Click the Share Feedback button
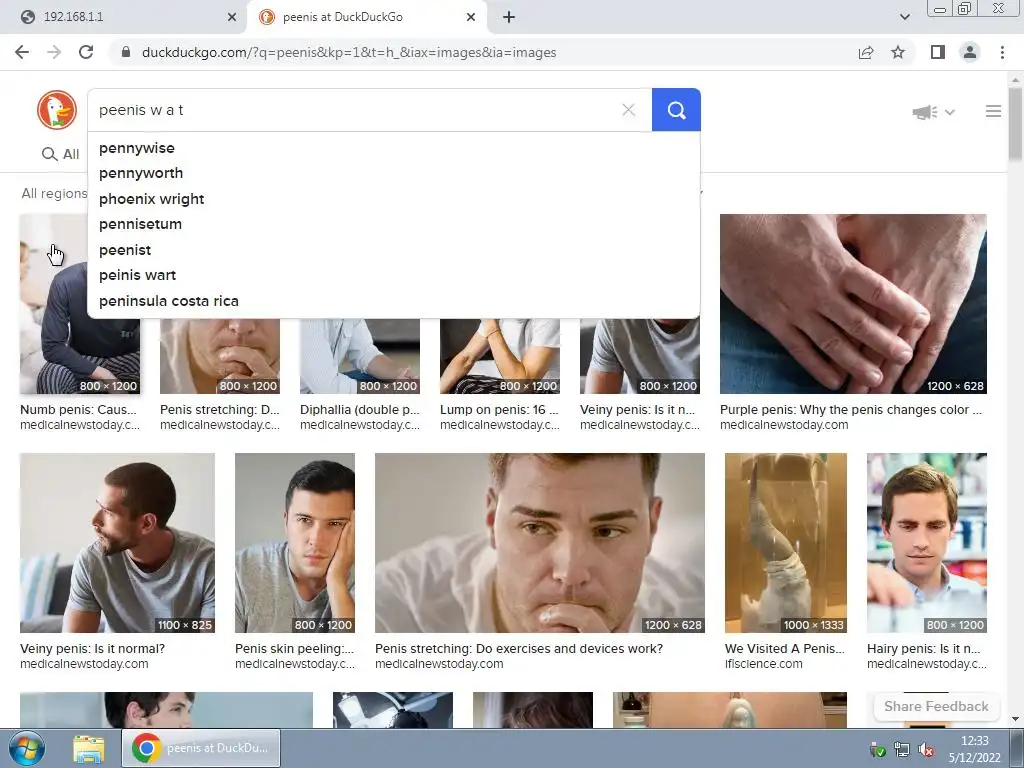 coord(936,706)
